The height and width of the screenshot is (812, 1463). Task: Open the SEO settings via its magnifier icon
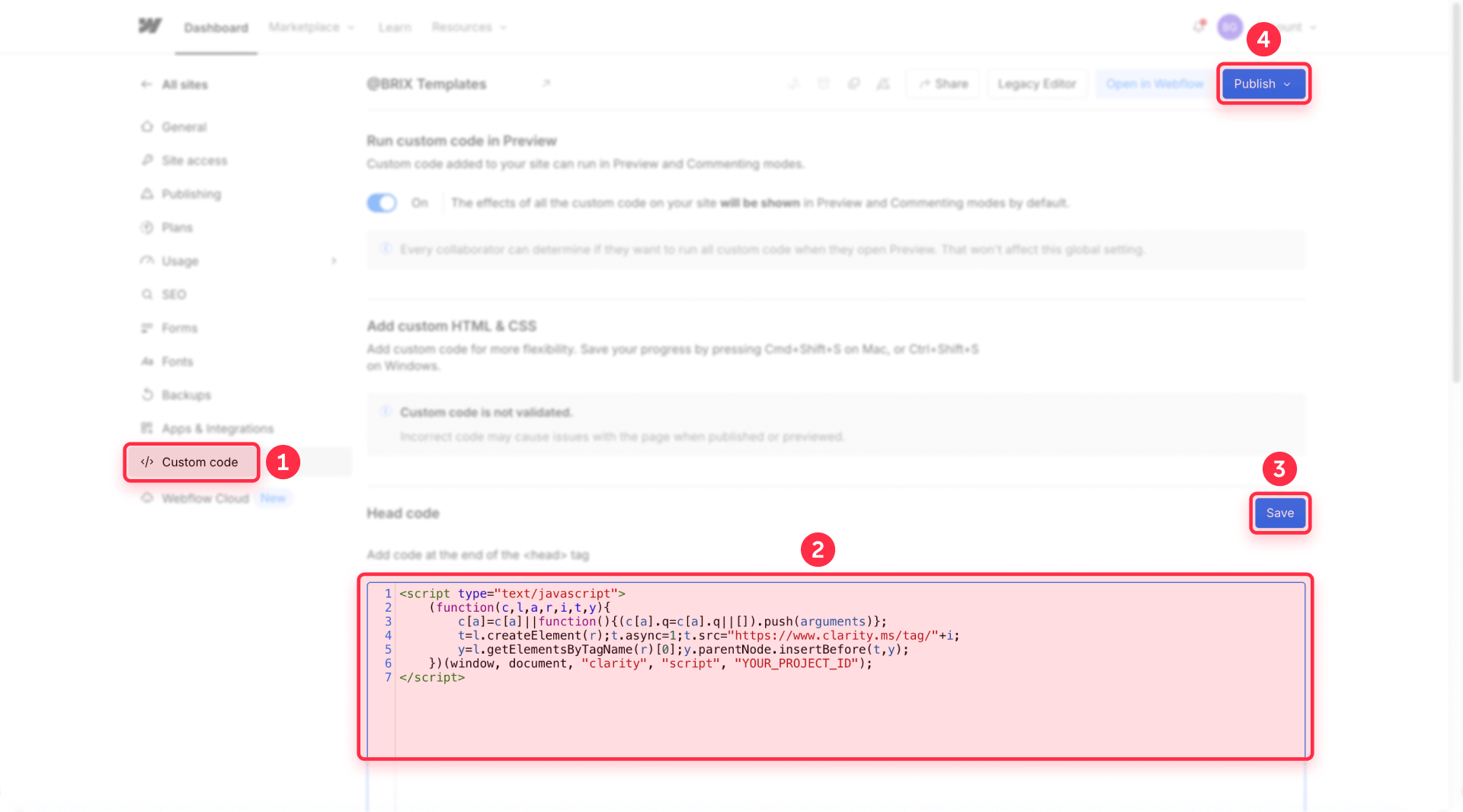[147, 294]
